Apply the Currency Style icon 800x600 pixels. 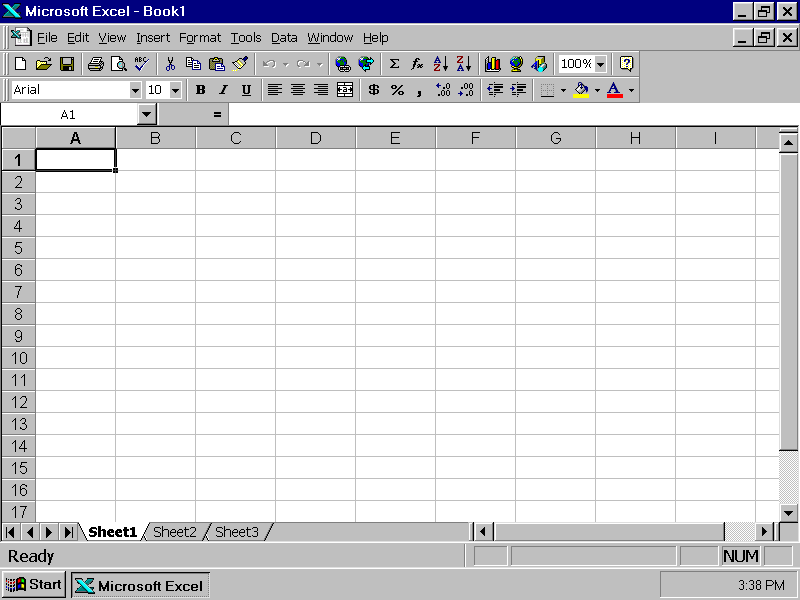(372, 90)
